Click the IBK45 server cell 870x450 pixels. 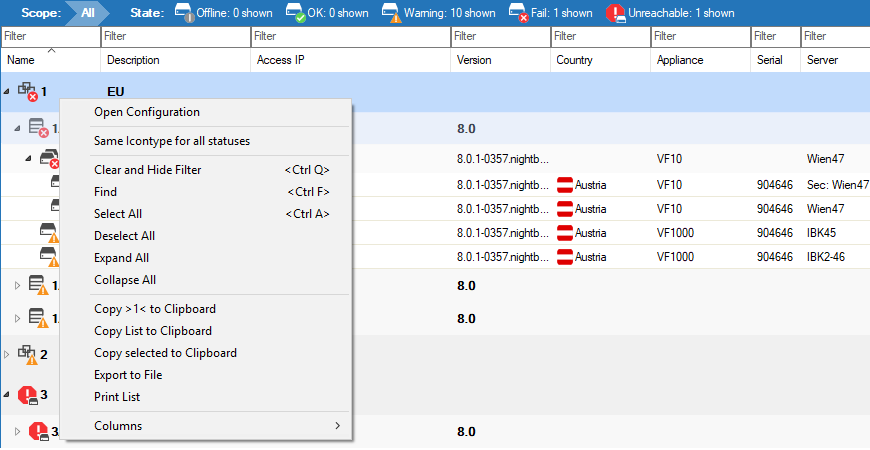[821, 233]
